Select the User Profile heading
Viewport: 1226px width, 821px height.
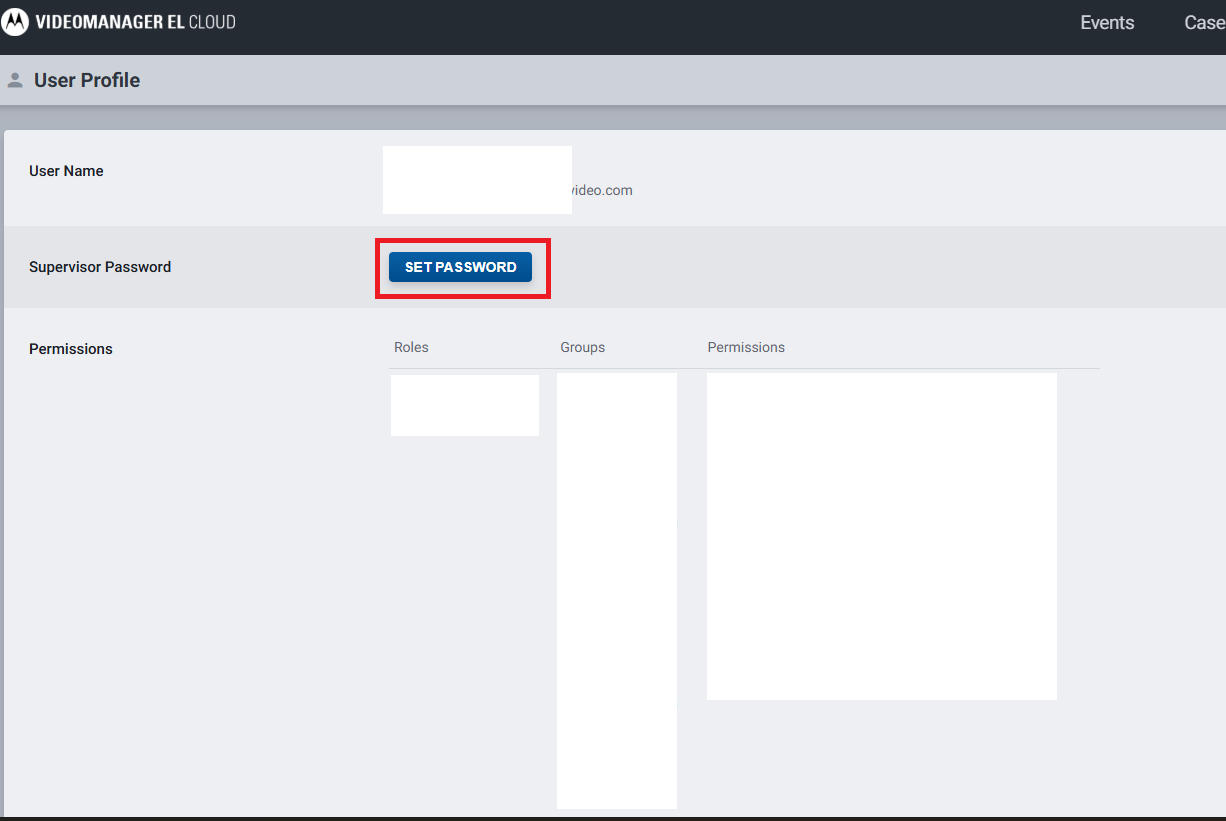[87, 80]
